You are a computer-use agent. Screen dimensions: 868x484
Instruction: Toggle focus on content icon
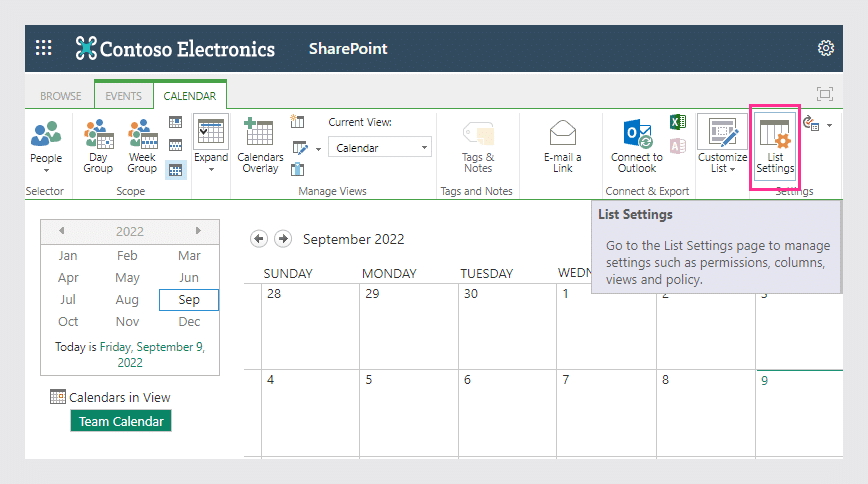pyautogui.click(x=825, y=94)
